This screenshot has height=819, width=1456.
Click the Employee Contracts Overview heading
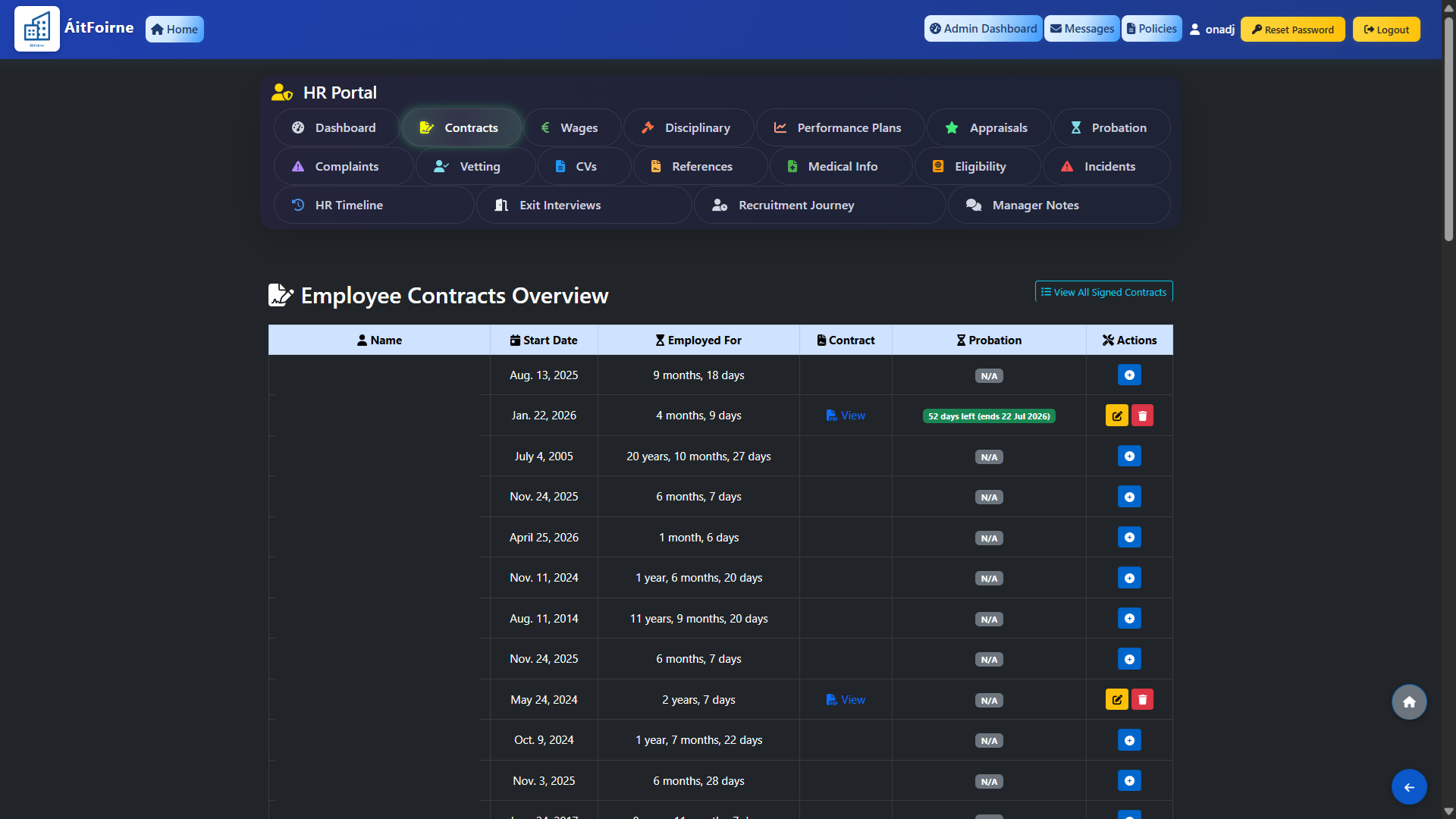coord(454,295)
